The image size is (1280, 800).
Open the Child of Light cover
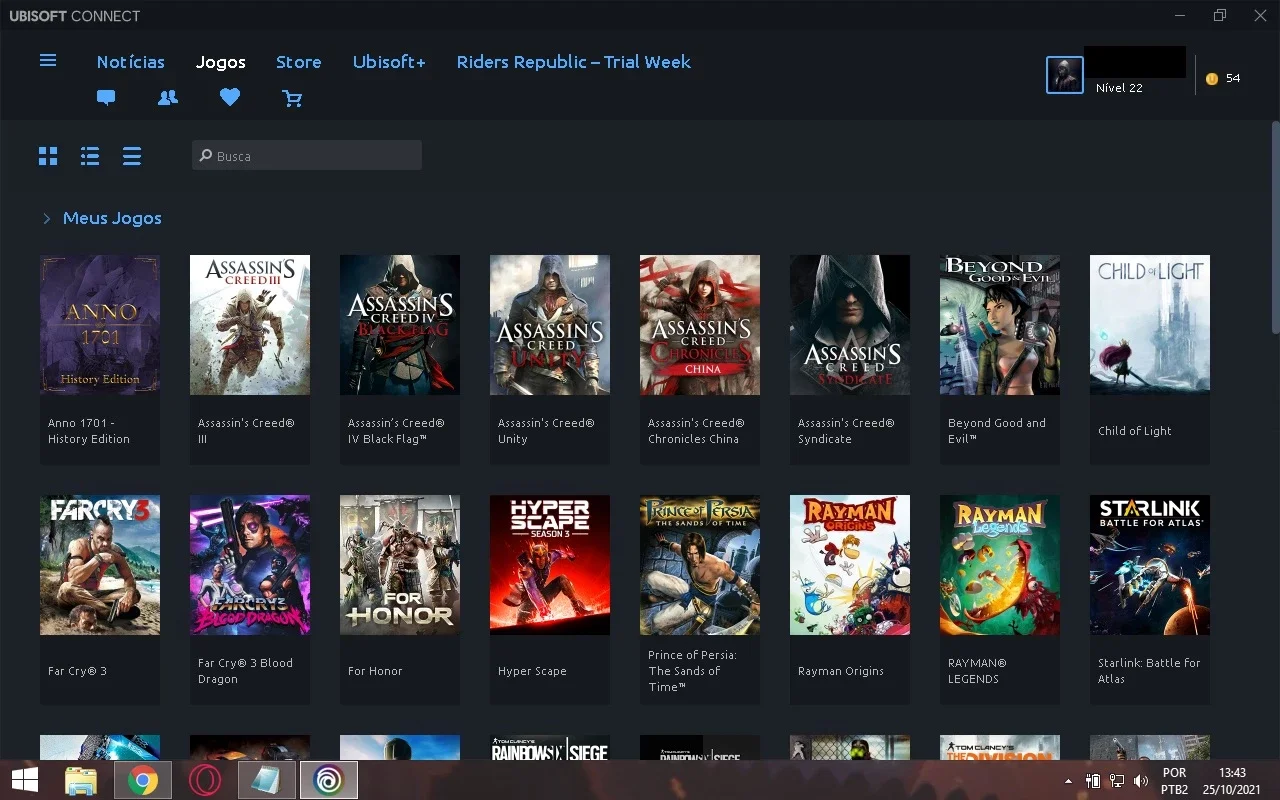point(1150,324)
